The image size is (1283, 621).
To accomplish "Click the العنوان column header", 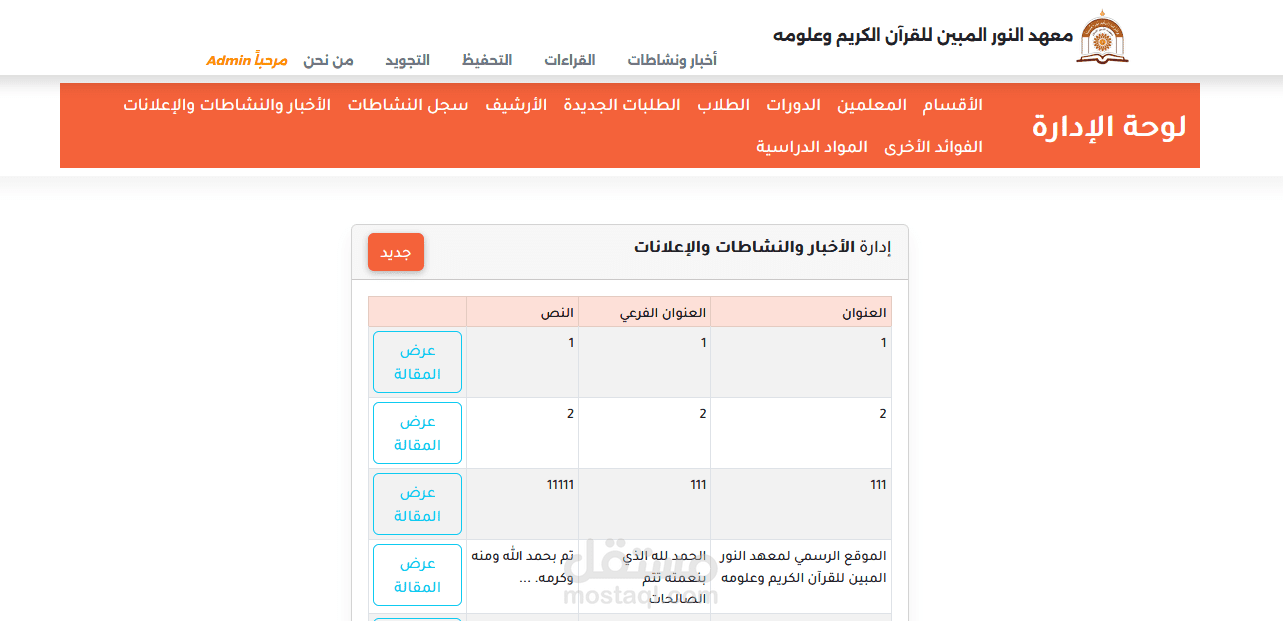I will coord(801,312).
